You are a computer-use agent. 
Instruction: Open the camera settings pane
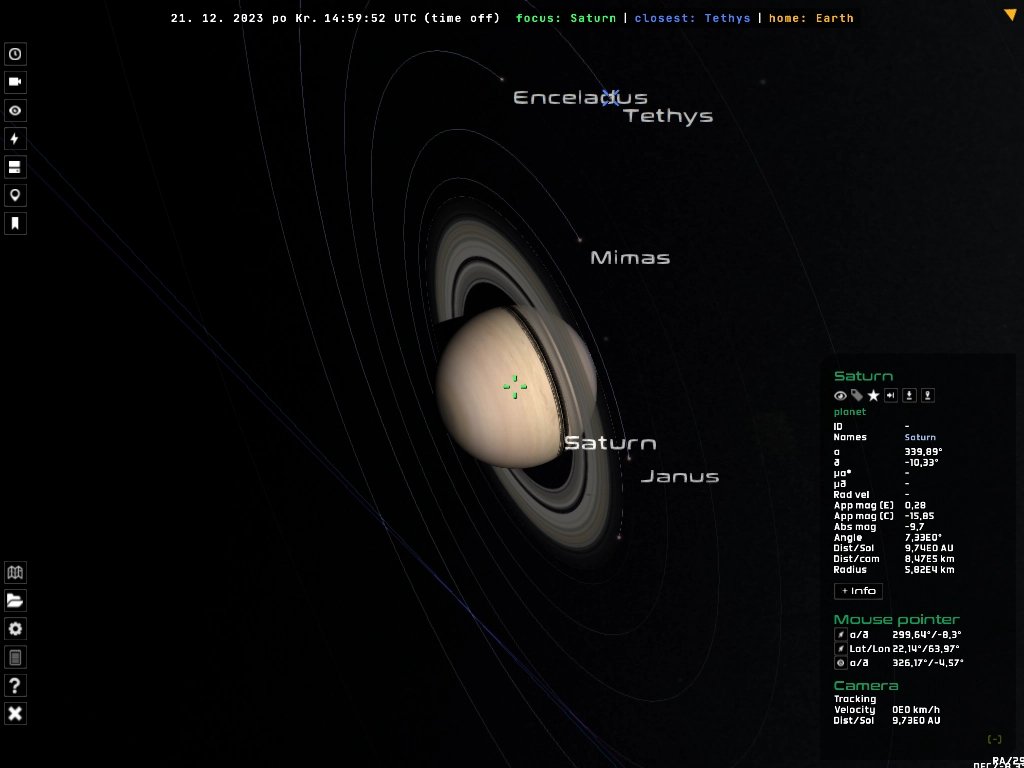pyautogui.click(x=15, y=82)
